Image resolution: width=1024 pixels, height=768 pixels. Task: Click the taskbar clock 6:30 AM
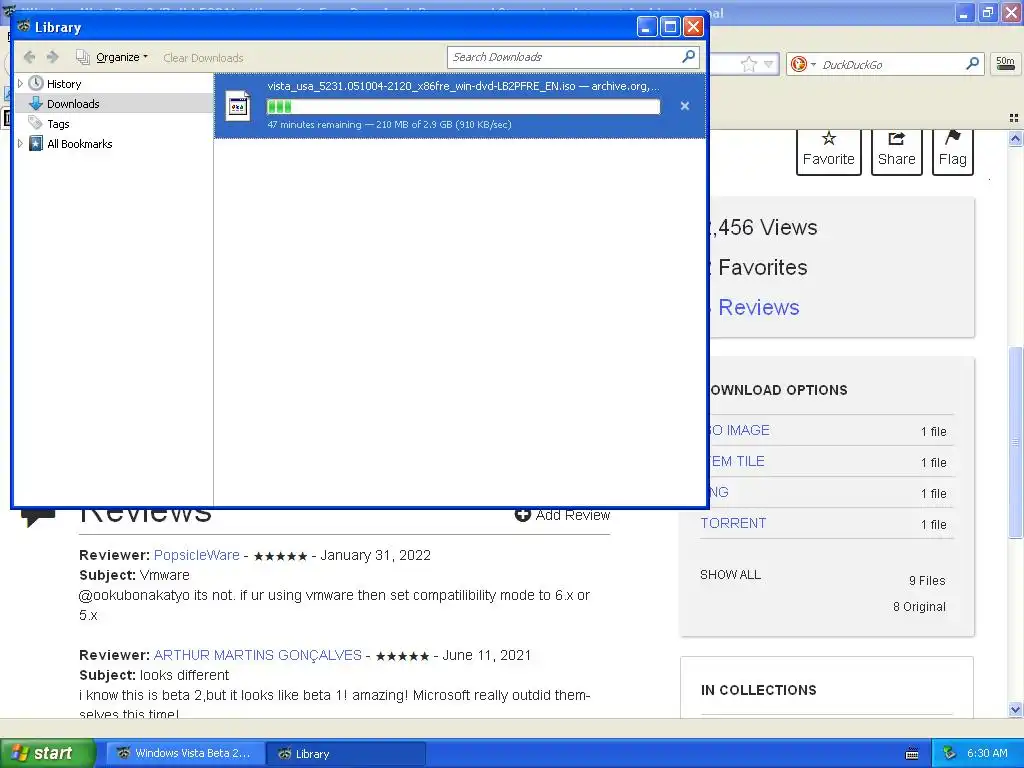[987, 753]
